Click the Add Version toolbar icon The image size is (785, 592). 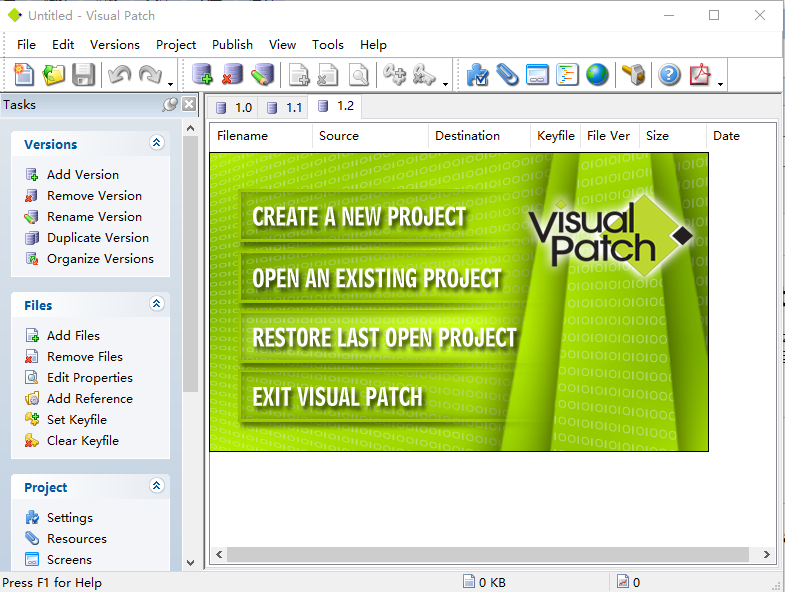click(202, 75)
